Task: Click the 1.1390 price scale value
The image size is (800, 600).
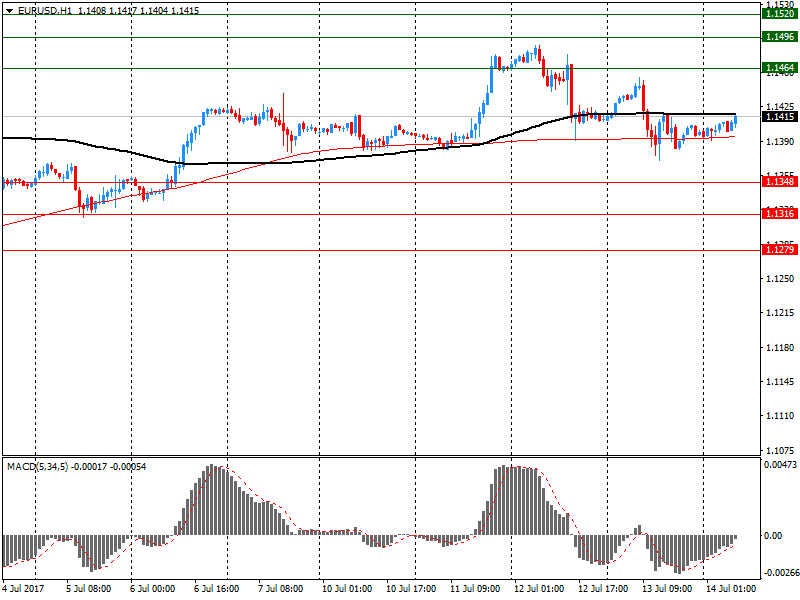Action: [781, 141]
